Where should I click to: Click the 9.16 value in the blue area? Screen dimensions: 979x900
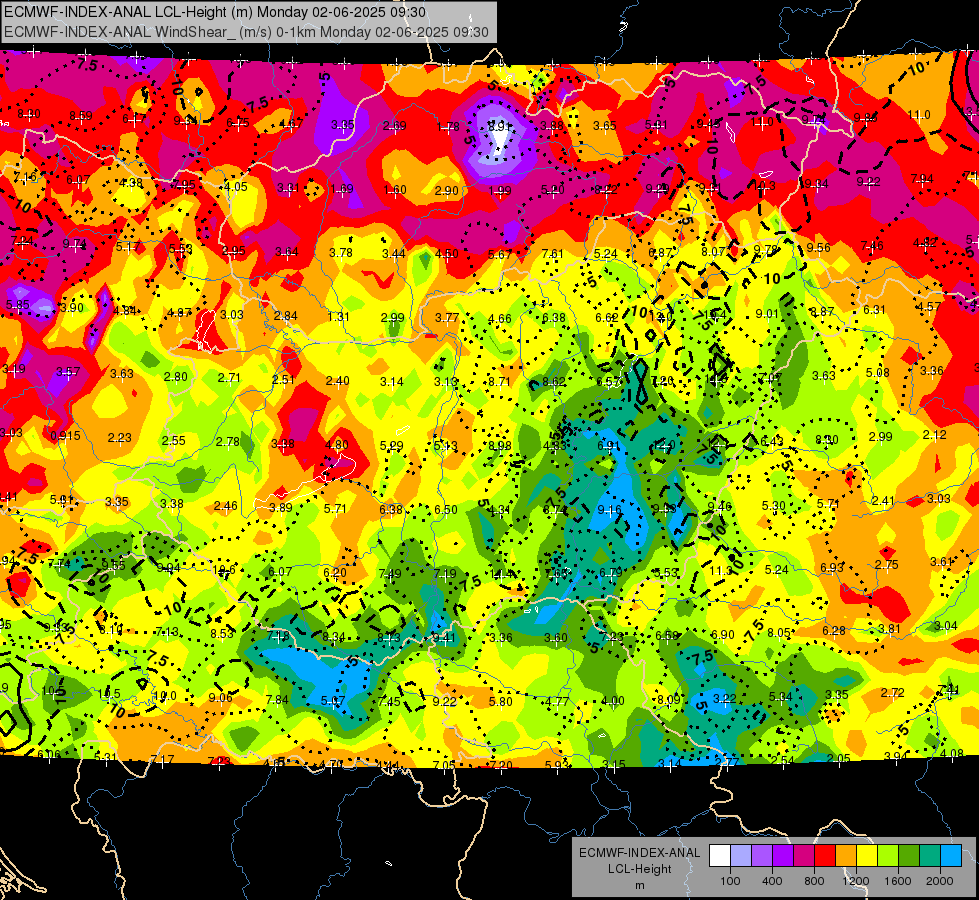[x=609, y=510]
